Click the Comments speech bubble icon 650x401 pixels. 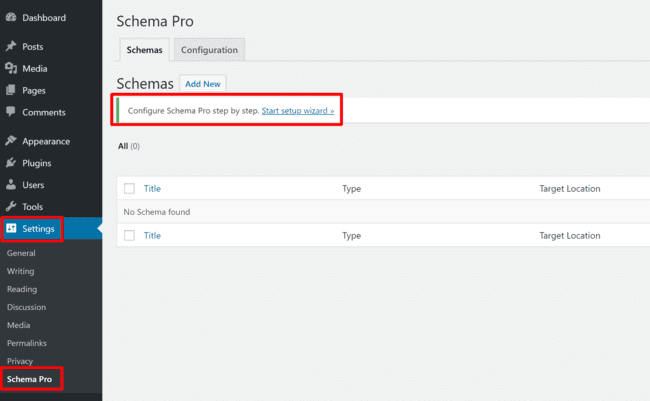point(11,112)
